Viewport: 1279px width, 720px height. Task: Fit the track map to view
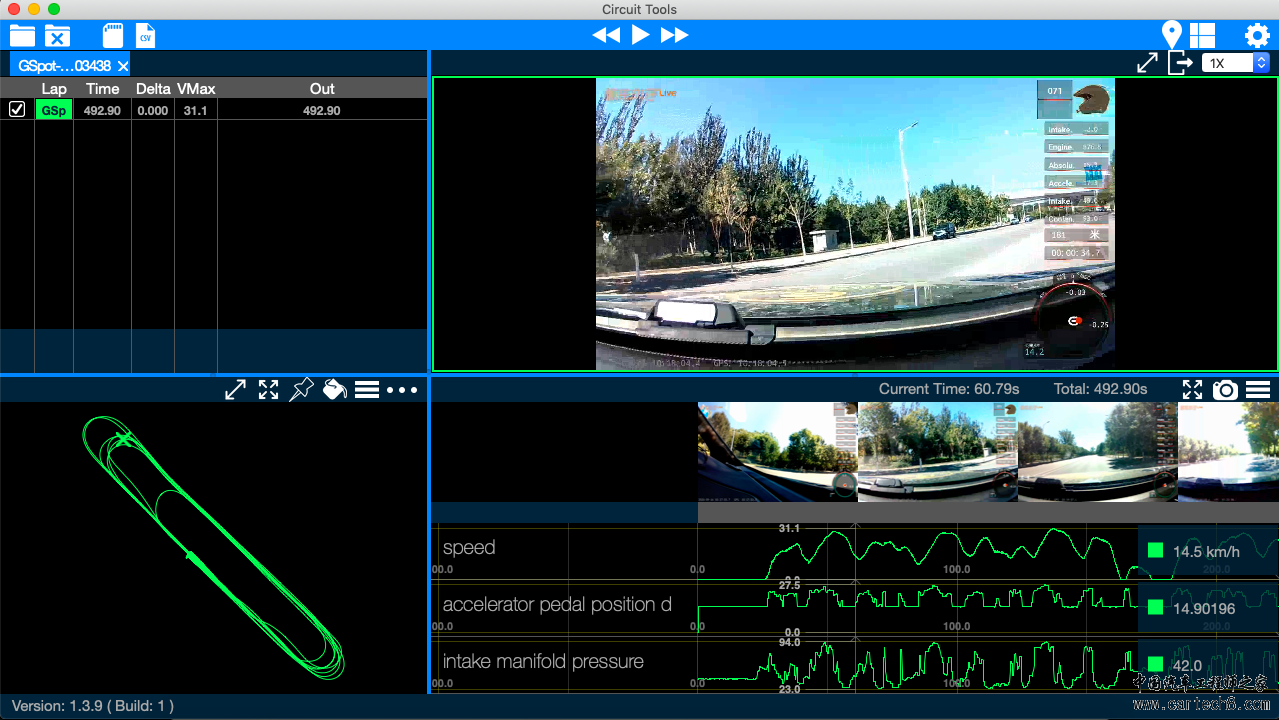[x=268, y=390]
